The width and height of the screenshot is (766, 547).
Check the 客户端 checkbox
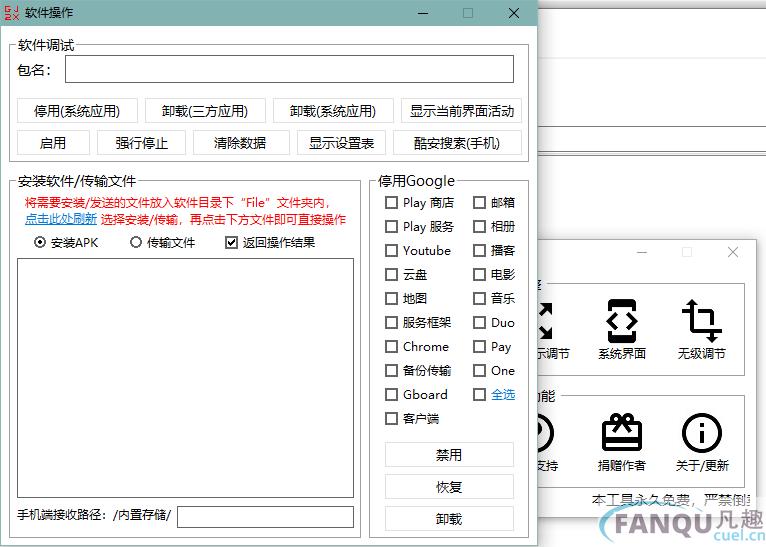(391, 418)
